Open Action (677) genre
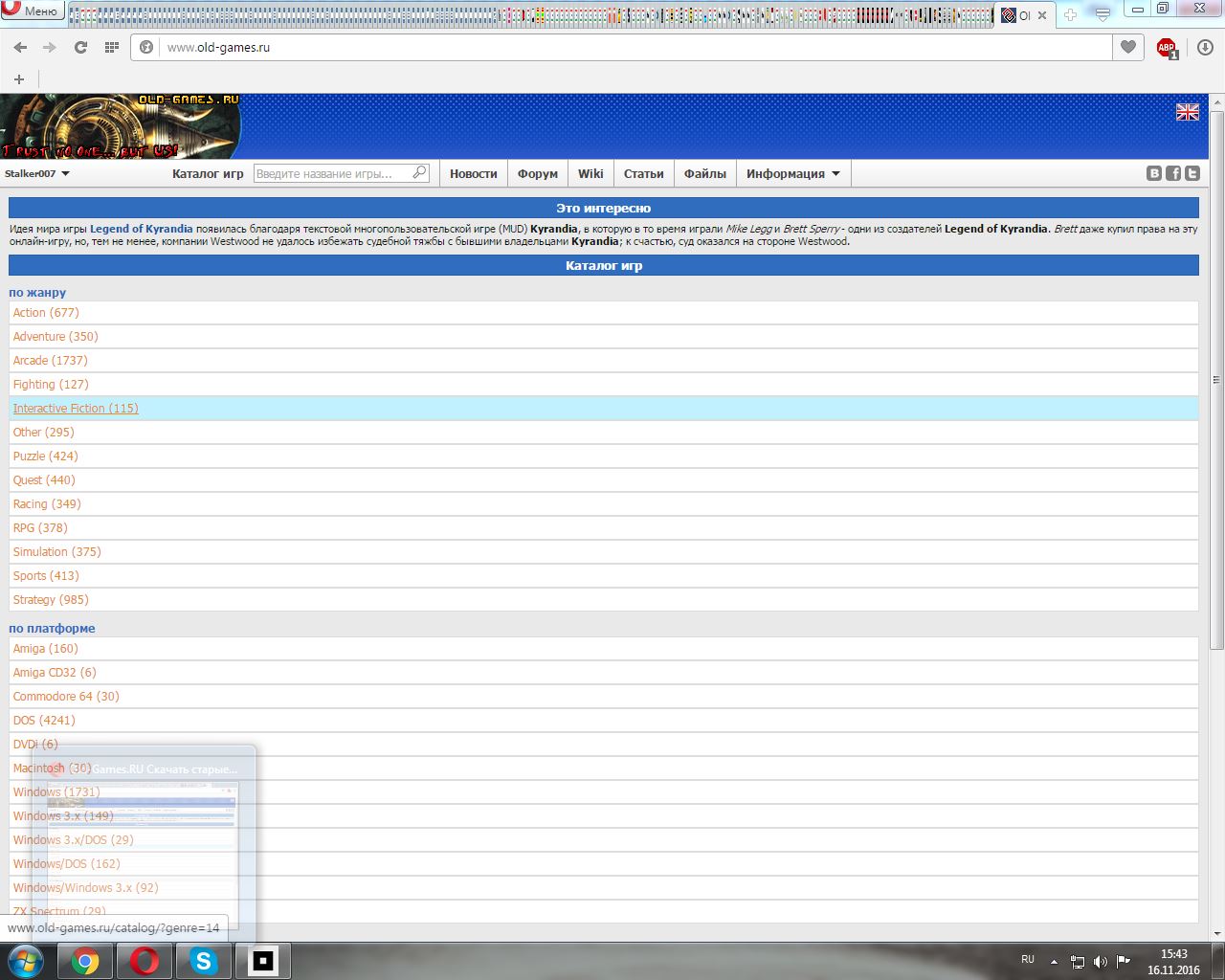Viewport: 1225px width, 980px height. tap(46, 313)
